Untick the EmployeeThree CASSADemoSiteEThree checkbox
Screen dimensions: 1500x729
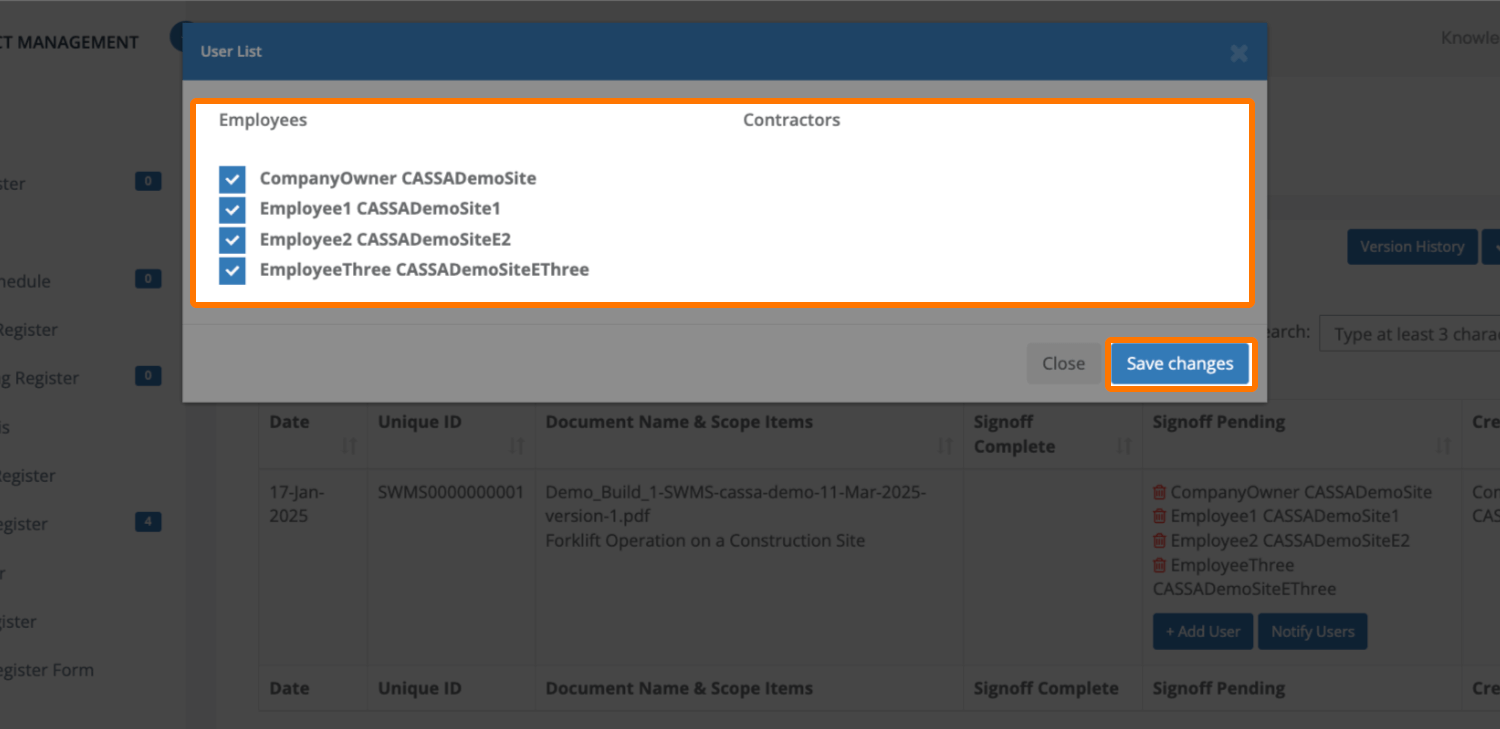click(x=232, y=270)
